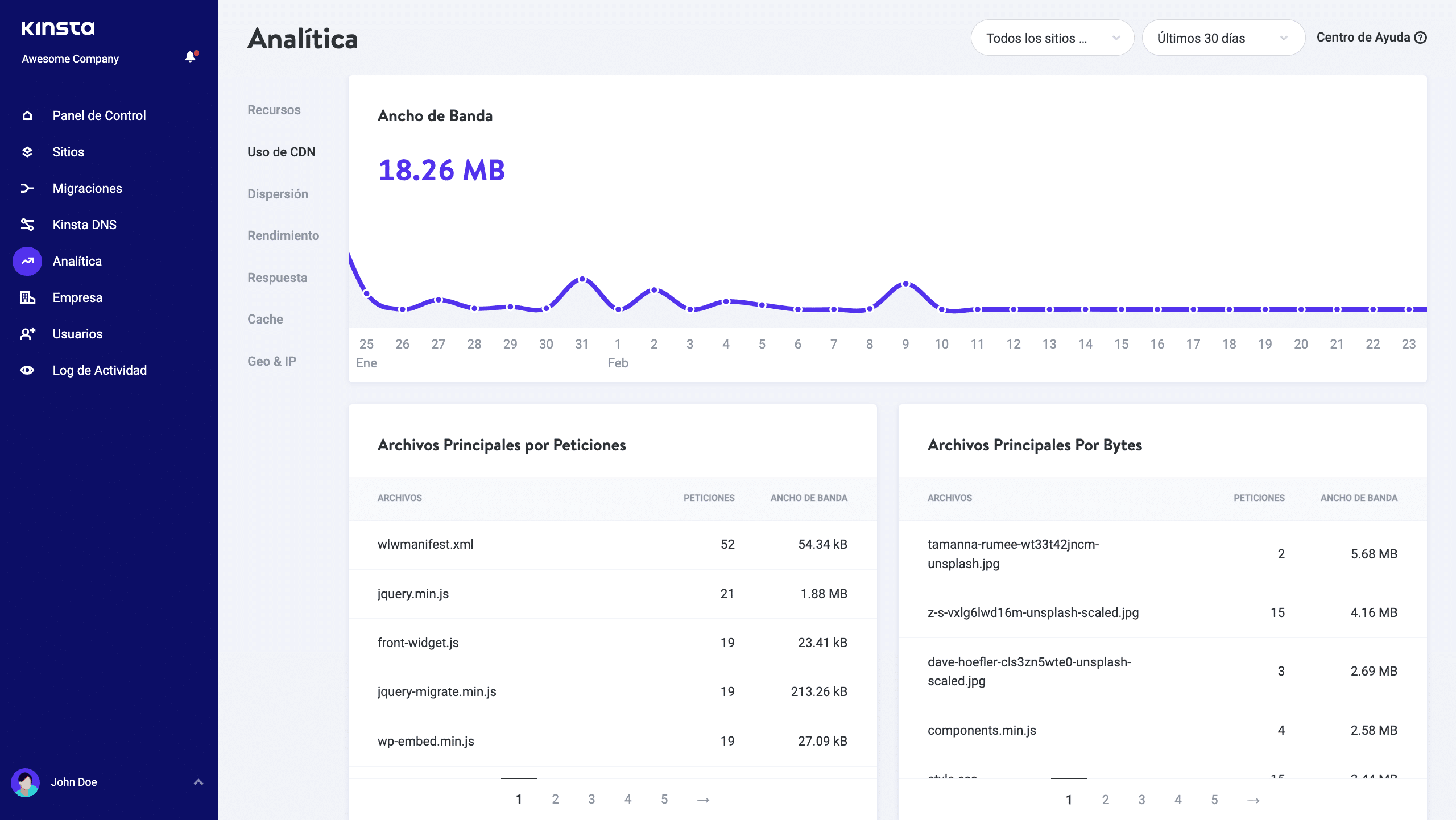1456x820 pixels.
Task: Click the Kinsta DNS icon
Action: coord(27,225)
